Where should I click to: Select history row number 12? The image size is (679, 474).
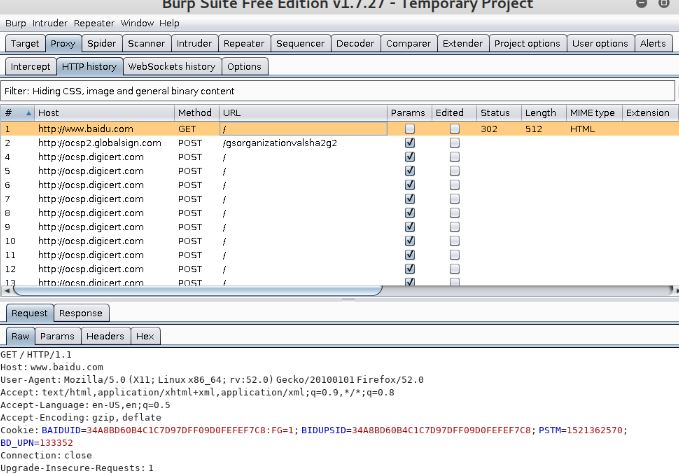click(x=340, y=269)
